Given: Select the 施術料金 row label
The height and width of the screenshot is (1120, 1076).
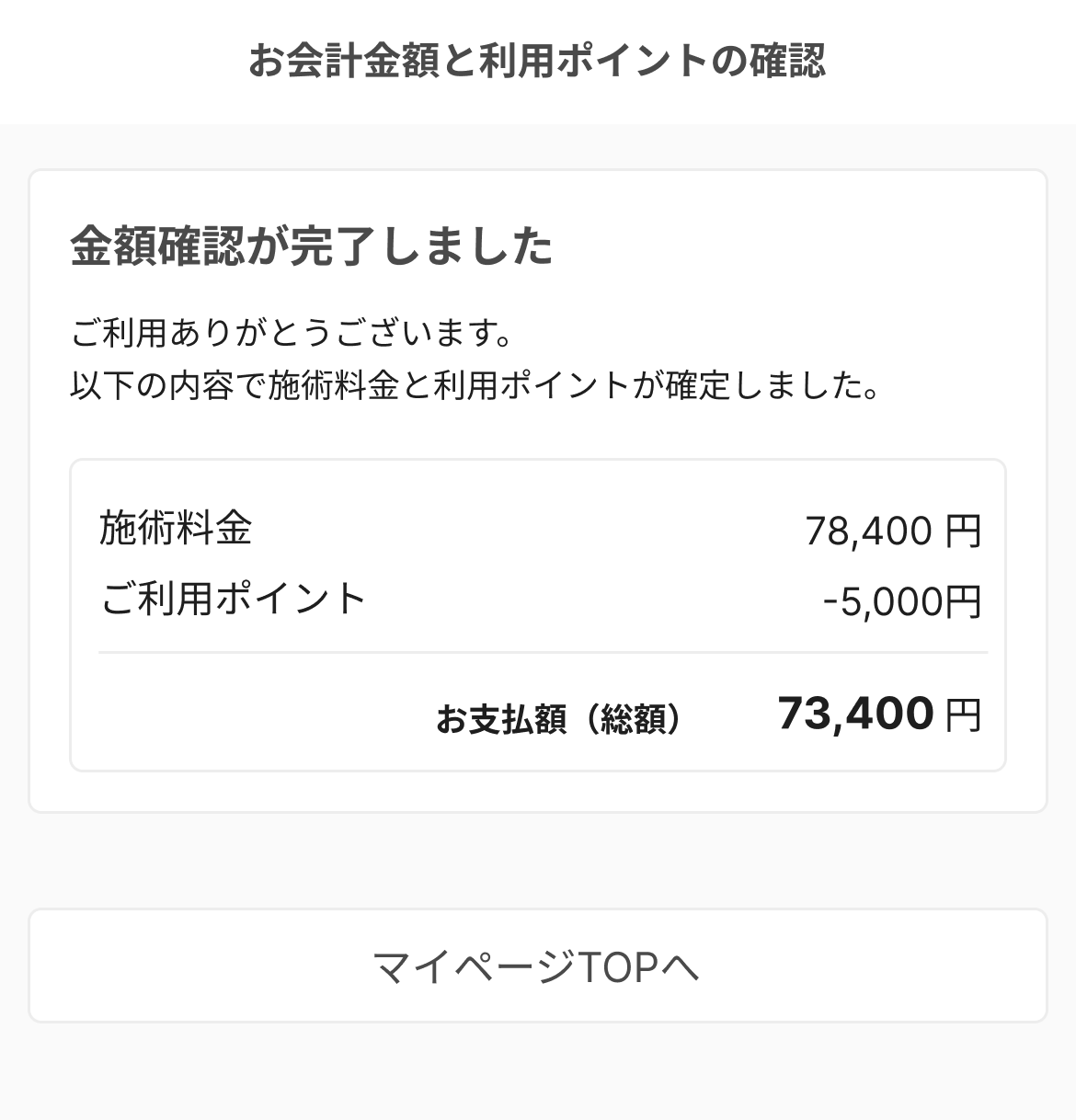Looking at the screenshot, I should click(x=176, y=529).
